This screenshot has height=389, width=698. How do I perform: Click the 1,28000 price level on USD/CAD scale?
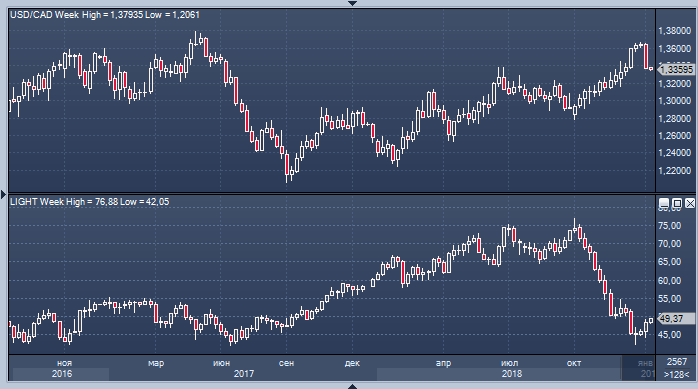pyautogui.click(x=674, y=118)
